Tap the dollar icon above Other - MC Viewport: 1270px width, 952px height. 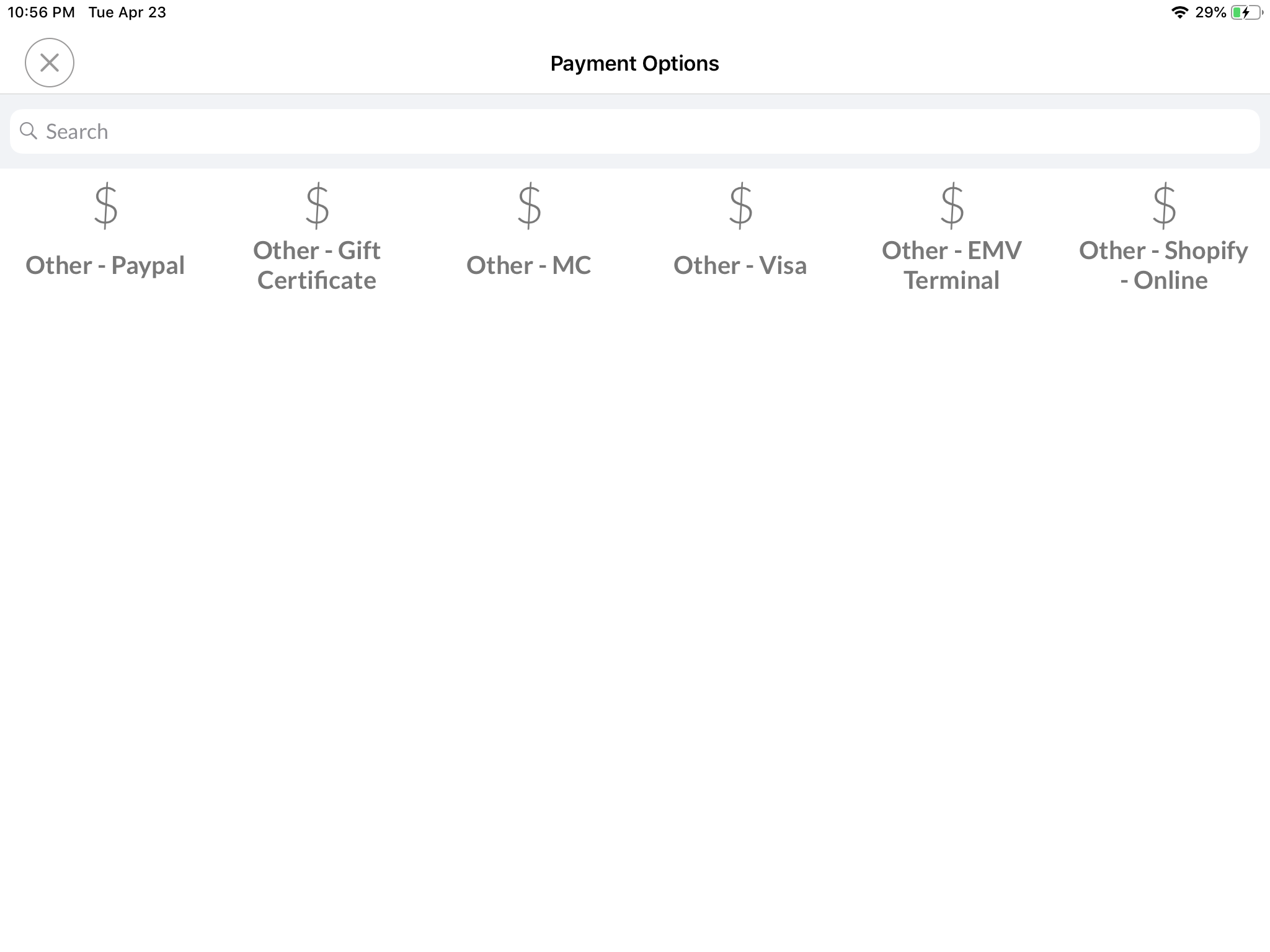(529, 205)
